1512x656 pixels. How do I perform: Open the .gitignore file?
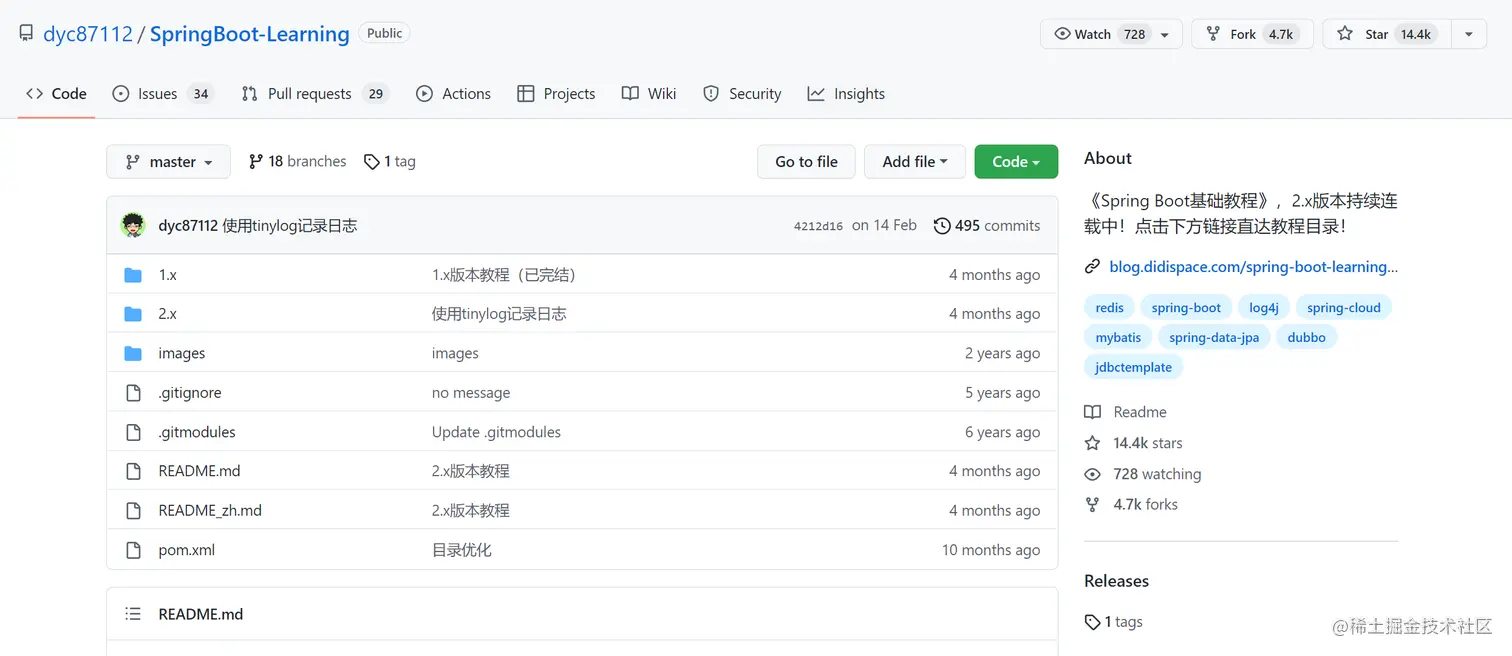pyautogui.click(x=190, y=393)
